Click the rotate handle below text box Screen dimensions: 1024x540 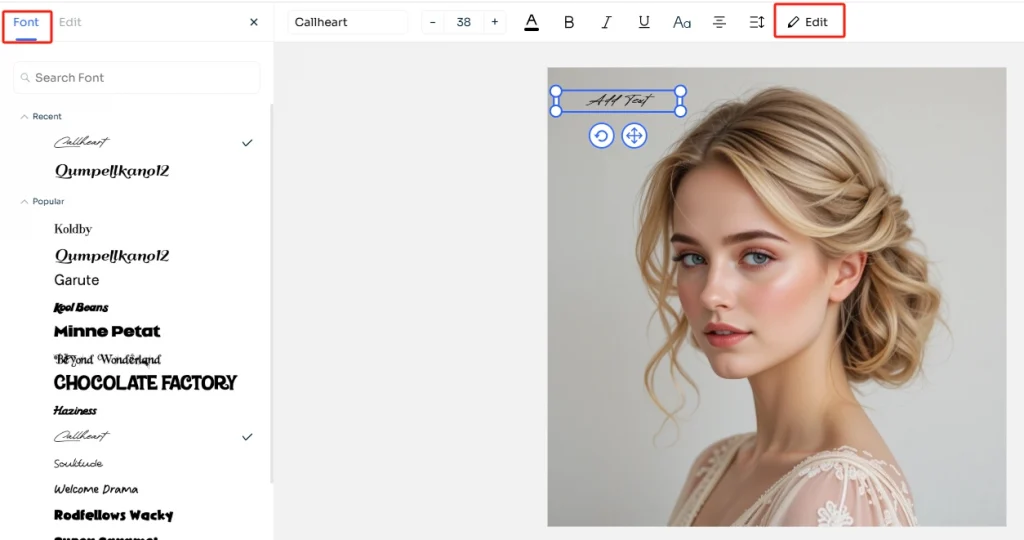click(601, 136)
